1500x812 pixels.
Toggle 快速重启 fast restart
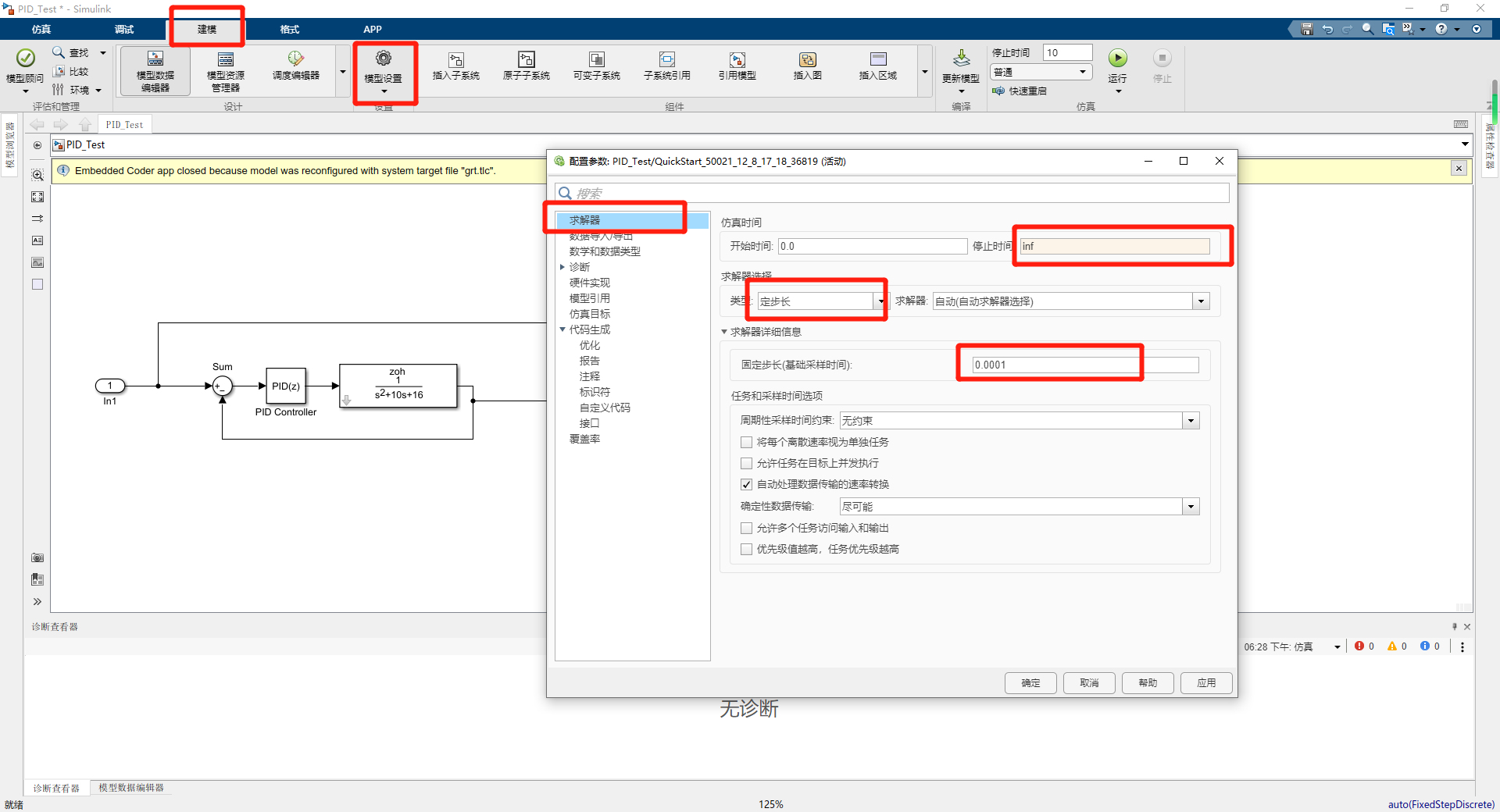point(1020,91)
